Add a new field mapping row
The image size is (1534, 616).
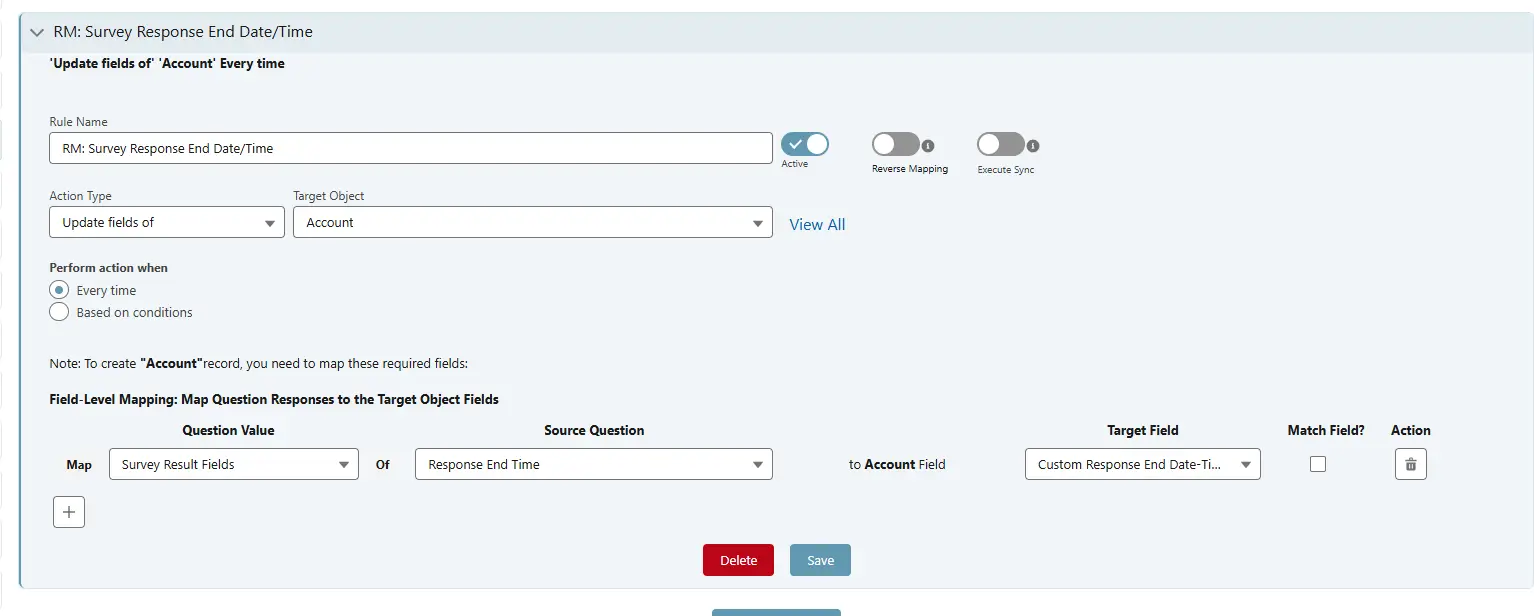(x=68, y=511)
